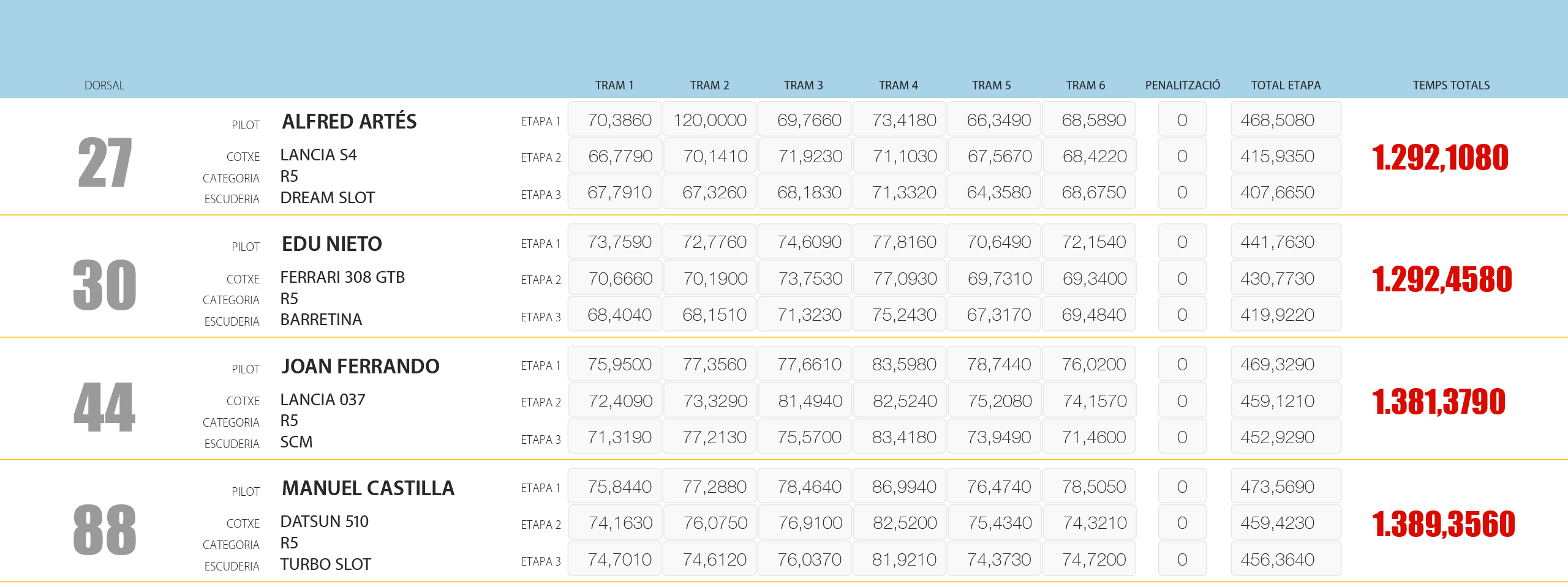This screenshot has width=1568, height=587.
Task: Click the dorsal number 88
Action: click(x=105, y=530)
